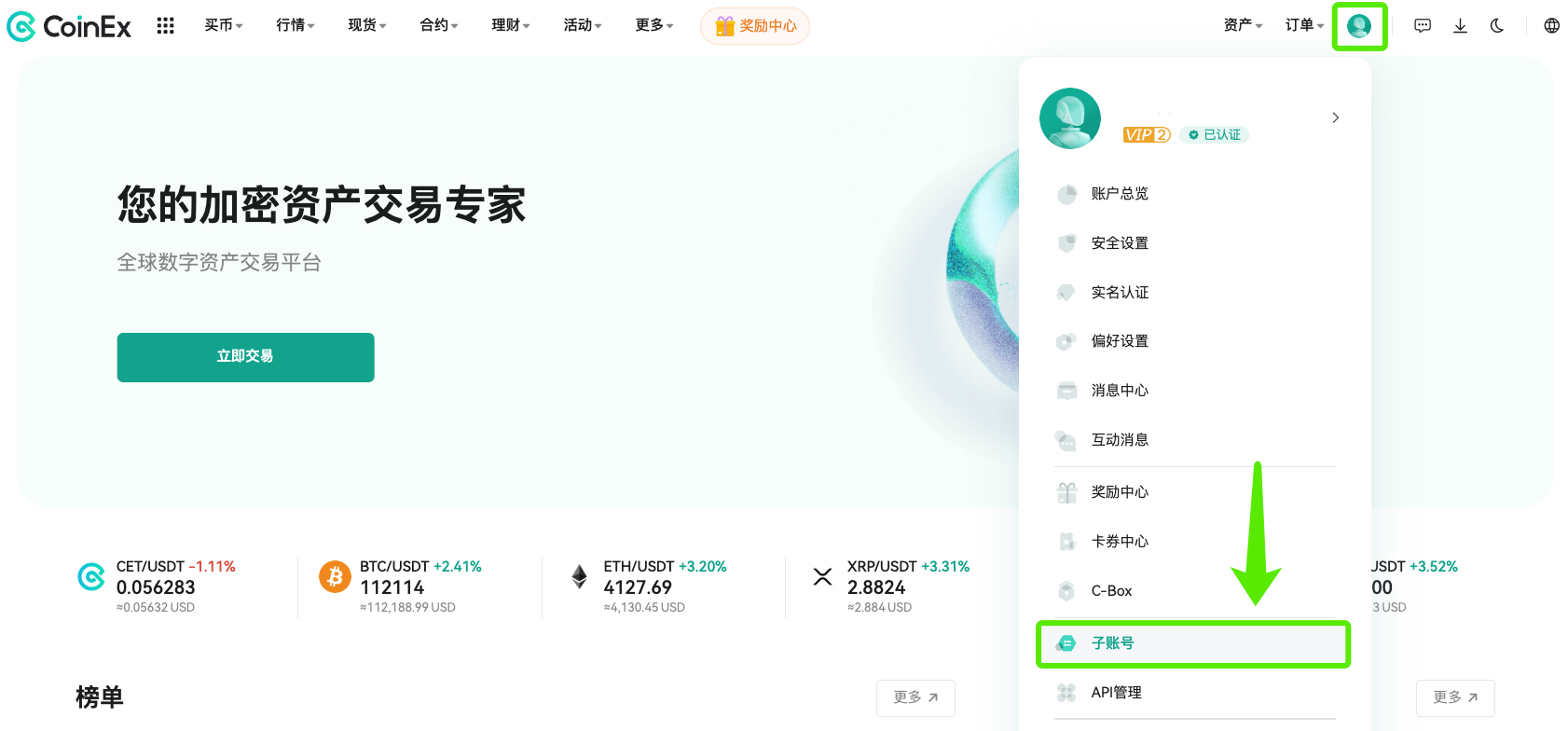The height and width of the screenshot is (731, 1568).
Task: Click the 安全设置 shield icon
Action: (1066, 243)
